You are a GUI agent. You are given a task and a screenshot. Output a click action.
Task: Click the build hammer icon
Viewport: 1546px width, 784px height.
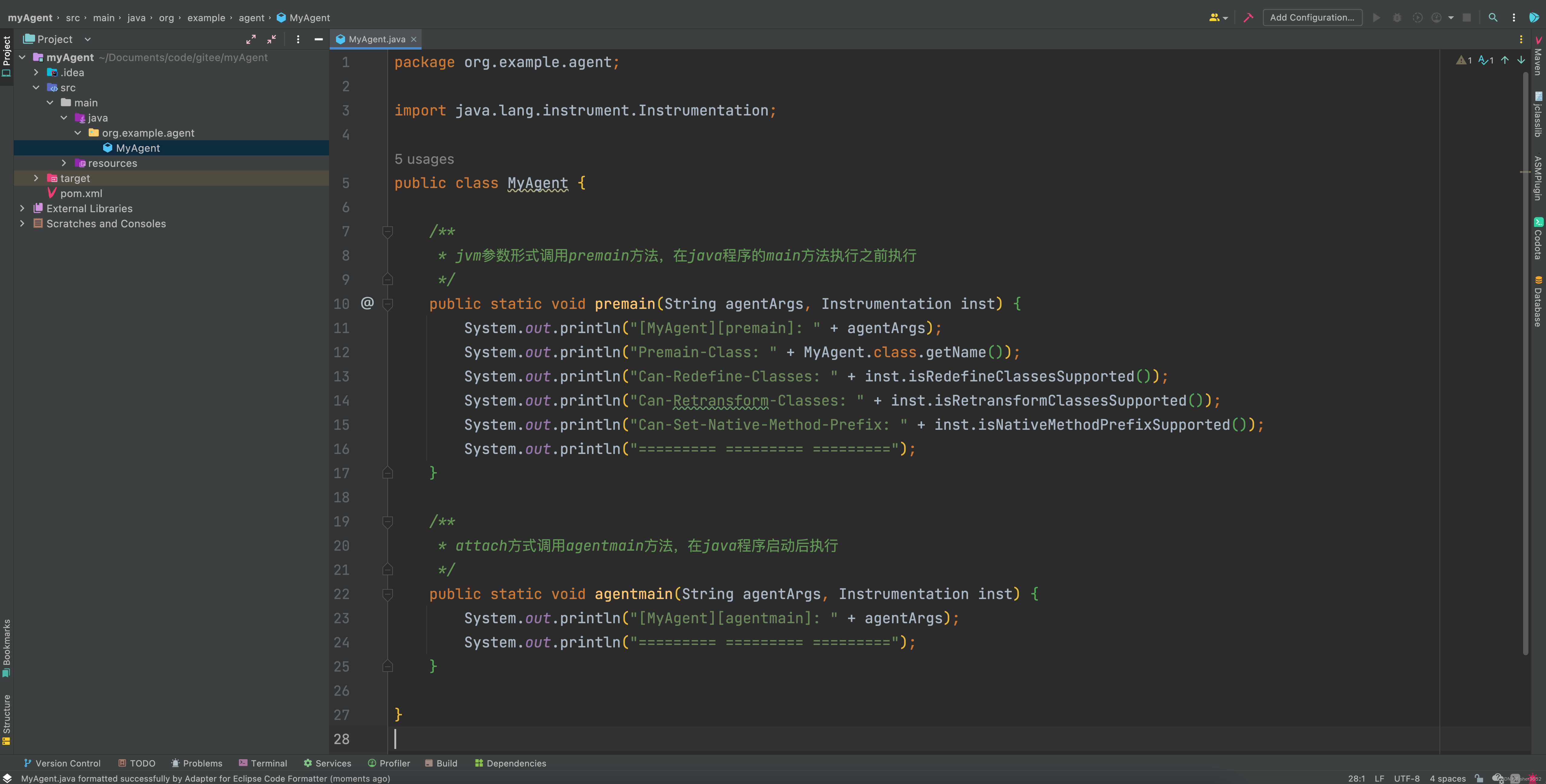pyautogui.click(x=1248, y=18)
